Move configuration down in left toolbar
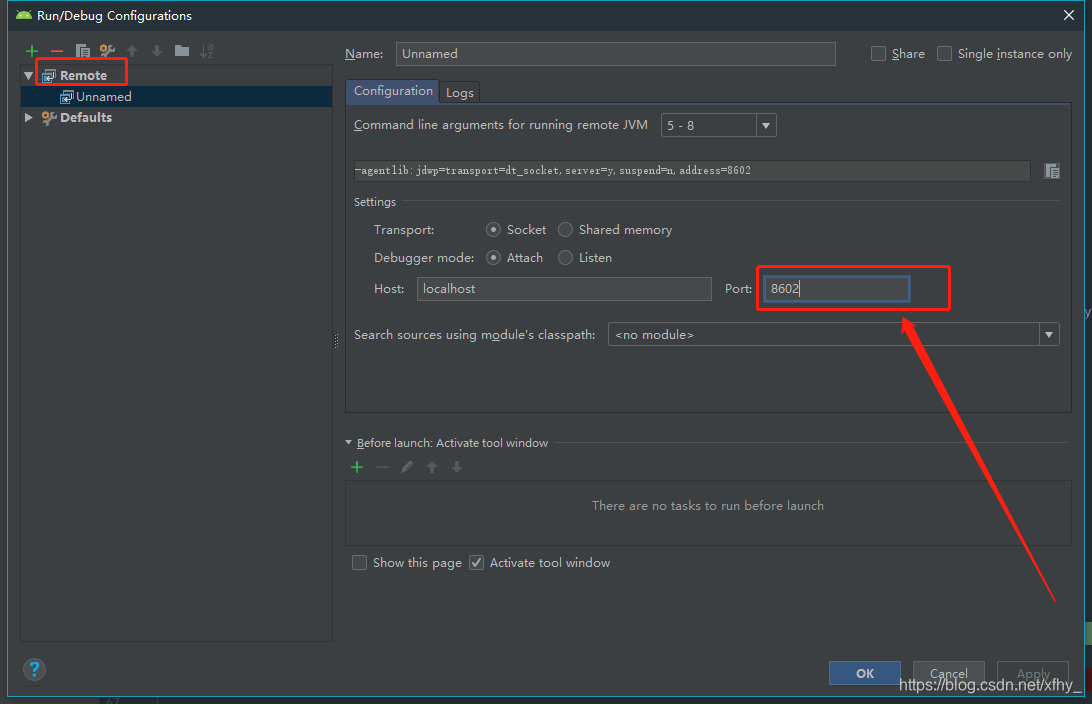The height and width of the screenshot is (704, 1092). click(157, 51)
